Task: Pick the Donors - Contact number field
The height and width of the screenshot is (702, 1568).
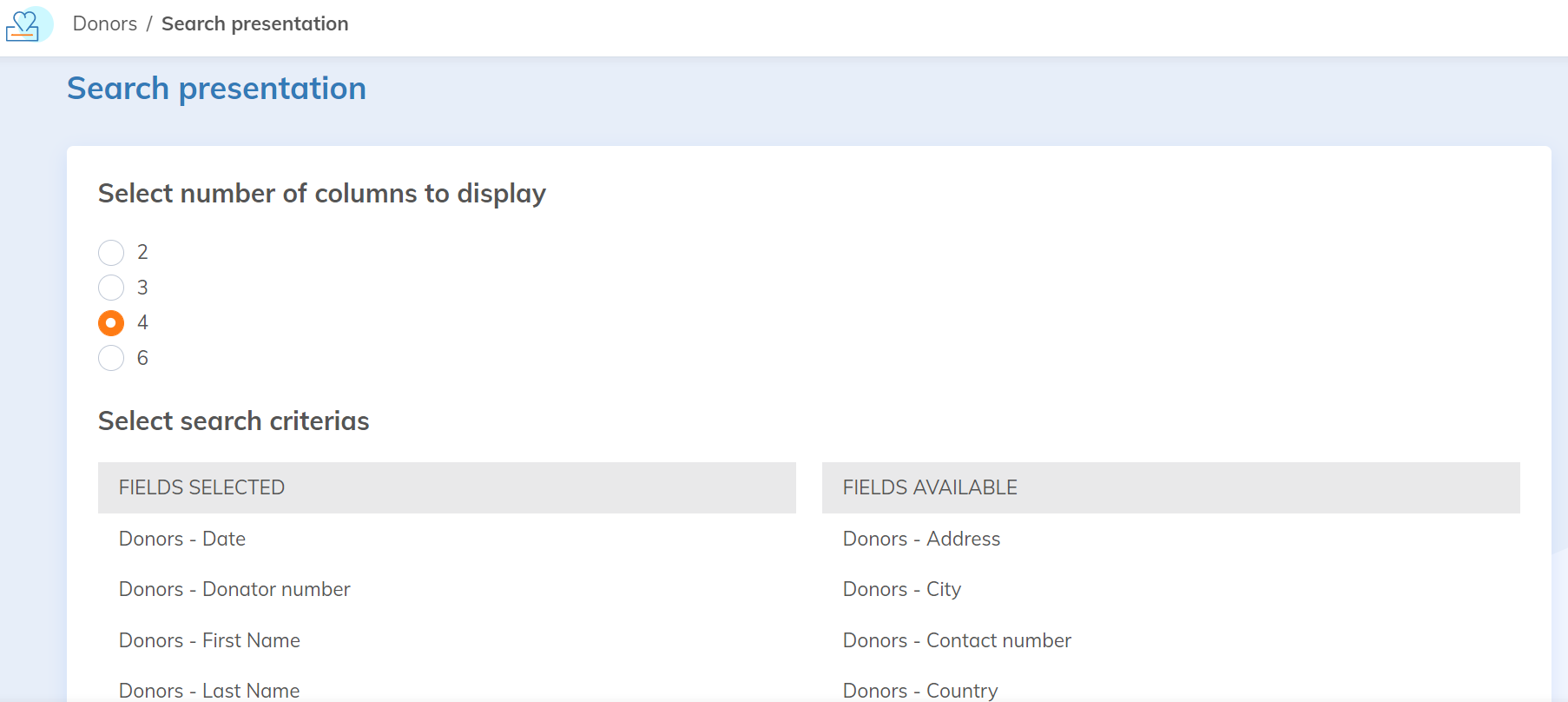Action: [957, 640]
